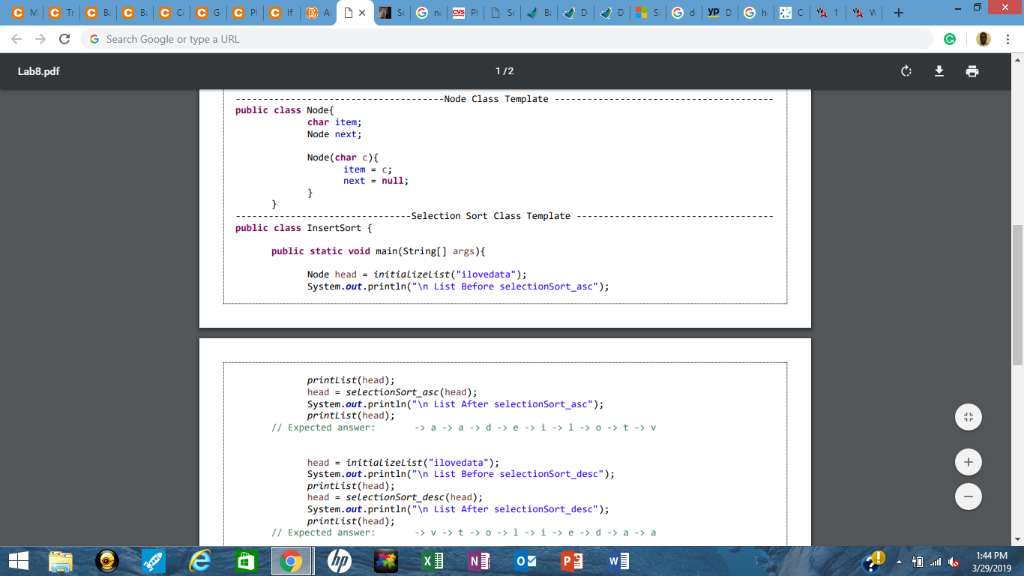This screenshot has width=1024, height=576.
Task: Switch to the first Chegg tab labeled M
Action: point(24,12)
